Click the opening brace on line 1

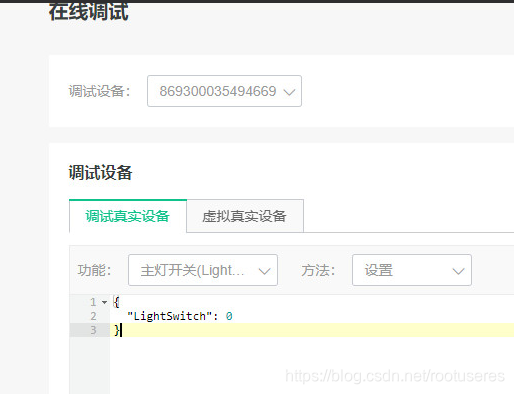pyautogui.click(x=116, y=302)
